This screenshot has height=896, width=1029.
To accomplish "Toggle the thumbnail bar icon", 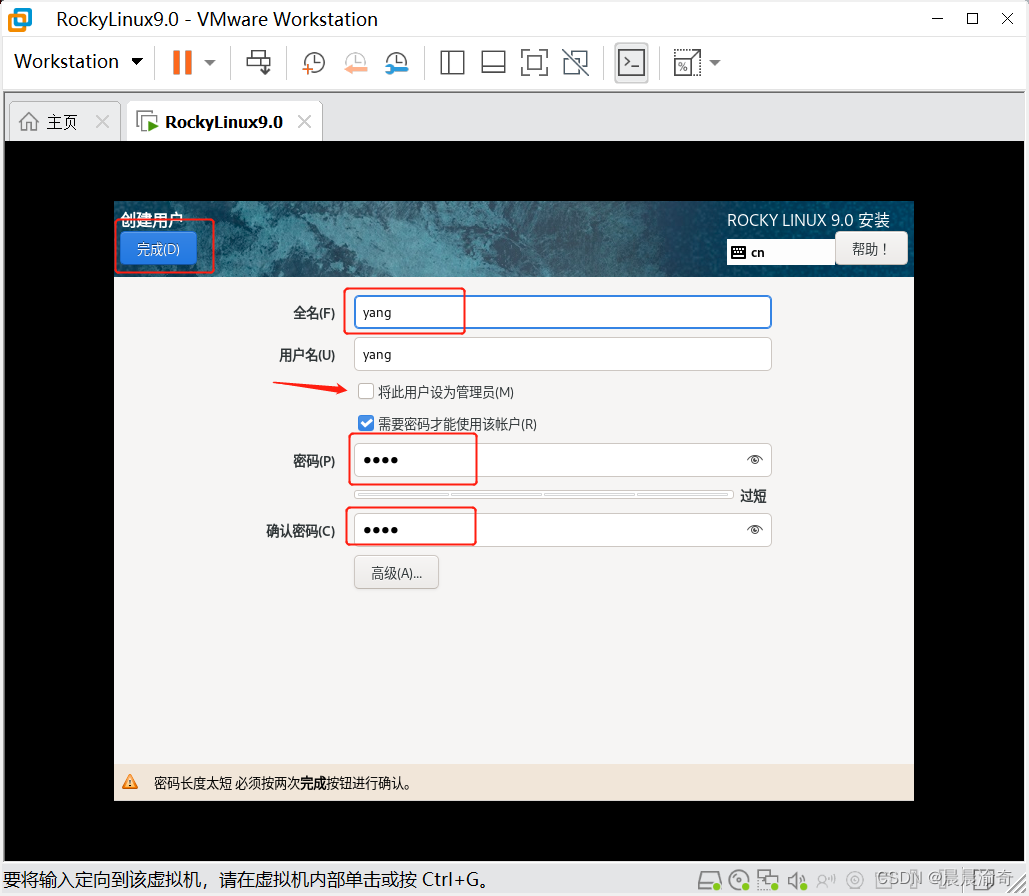I will (x=493, y=63).
